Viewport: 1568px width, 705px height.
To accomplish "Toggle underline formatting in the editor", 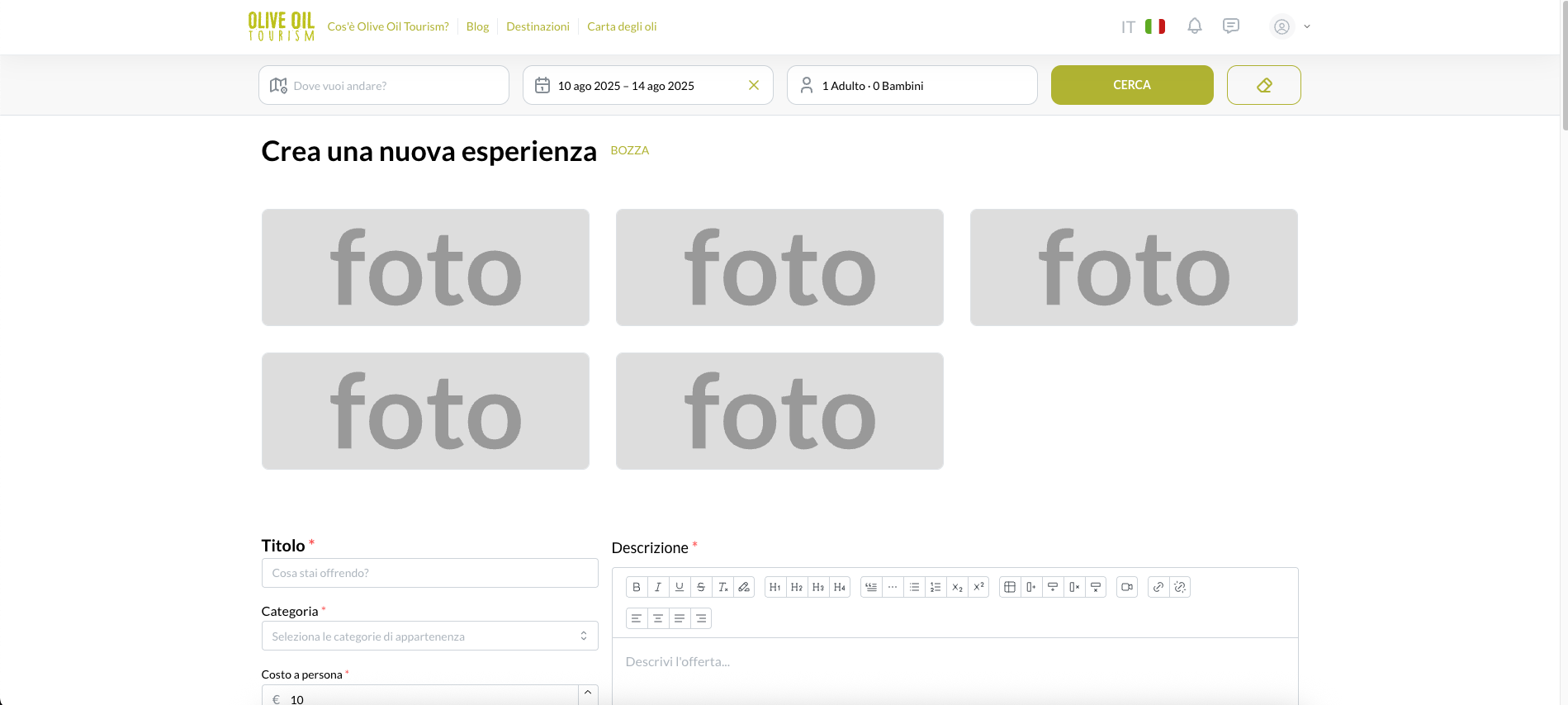I will click(x=679, y=587).
